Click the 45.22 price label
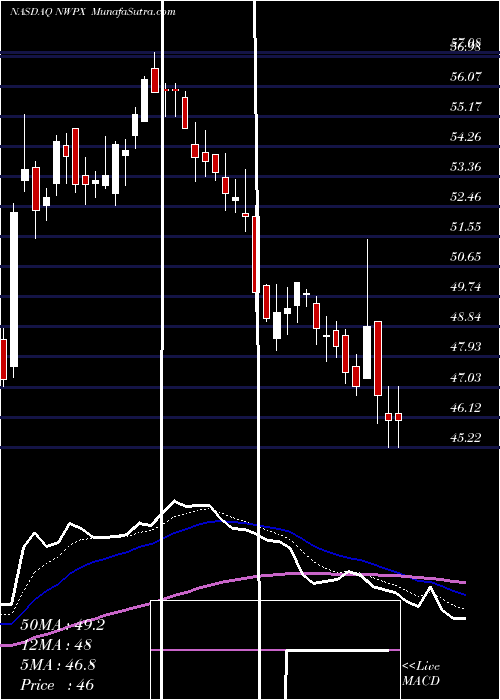500x700 pixels. tap(466, 438)
